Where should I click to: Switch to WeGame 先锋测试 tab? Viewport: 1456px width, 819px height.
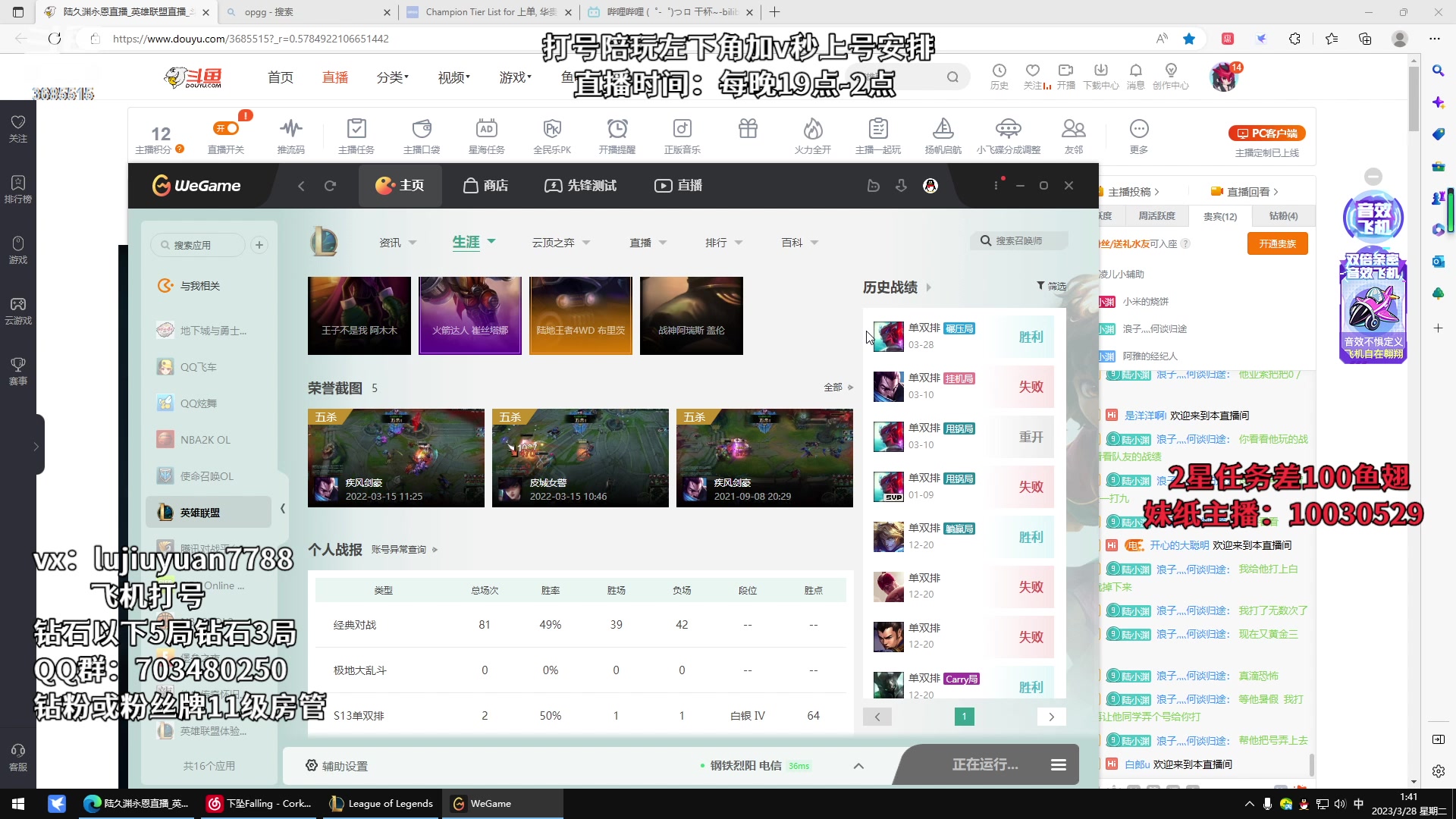580,186
